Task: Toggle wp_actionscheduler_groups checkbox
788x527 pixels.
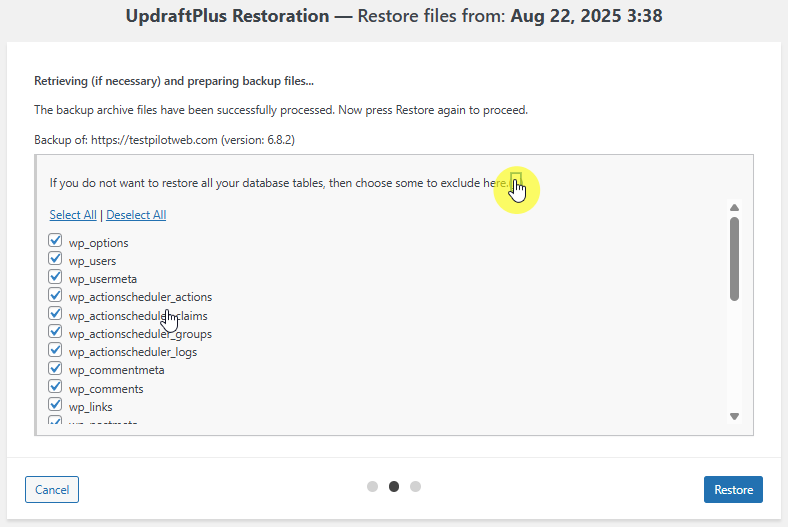Action: [55, 333]
